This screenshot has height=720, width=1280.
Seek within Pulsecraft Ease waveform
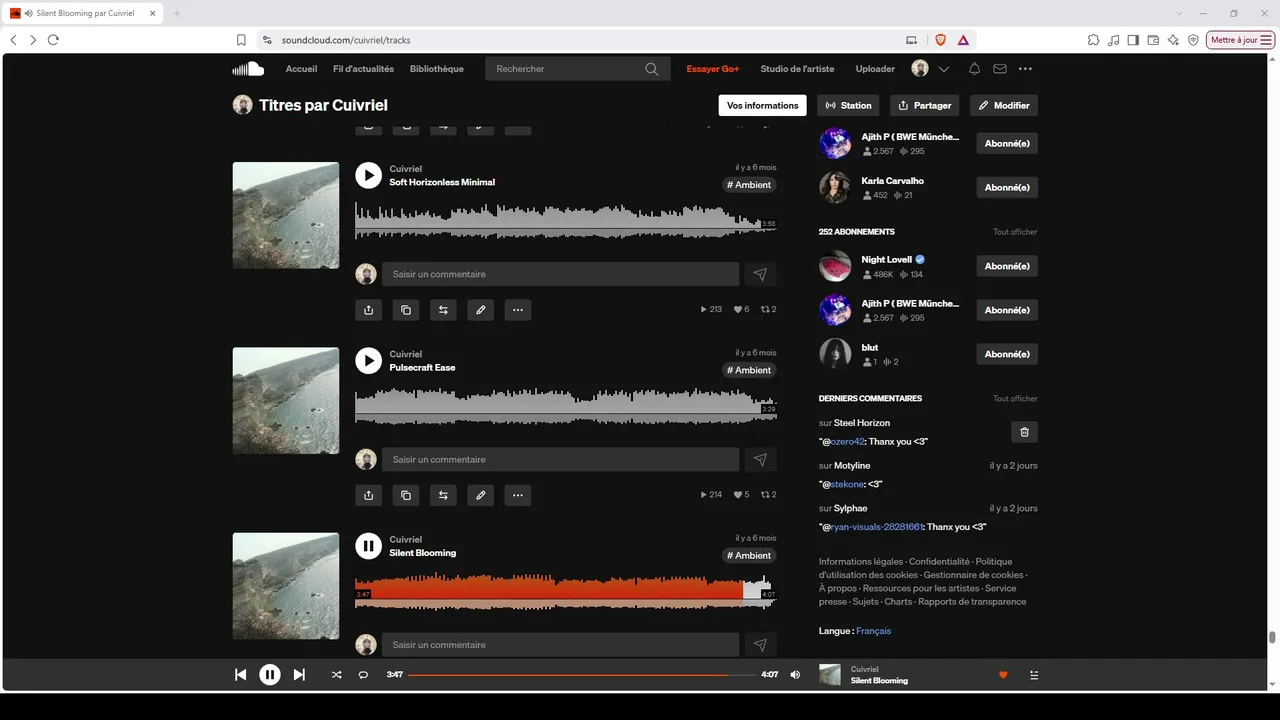pos(565,405)
